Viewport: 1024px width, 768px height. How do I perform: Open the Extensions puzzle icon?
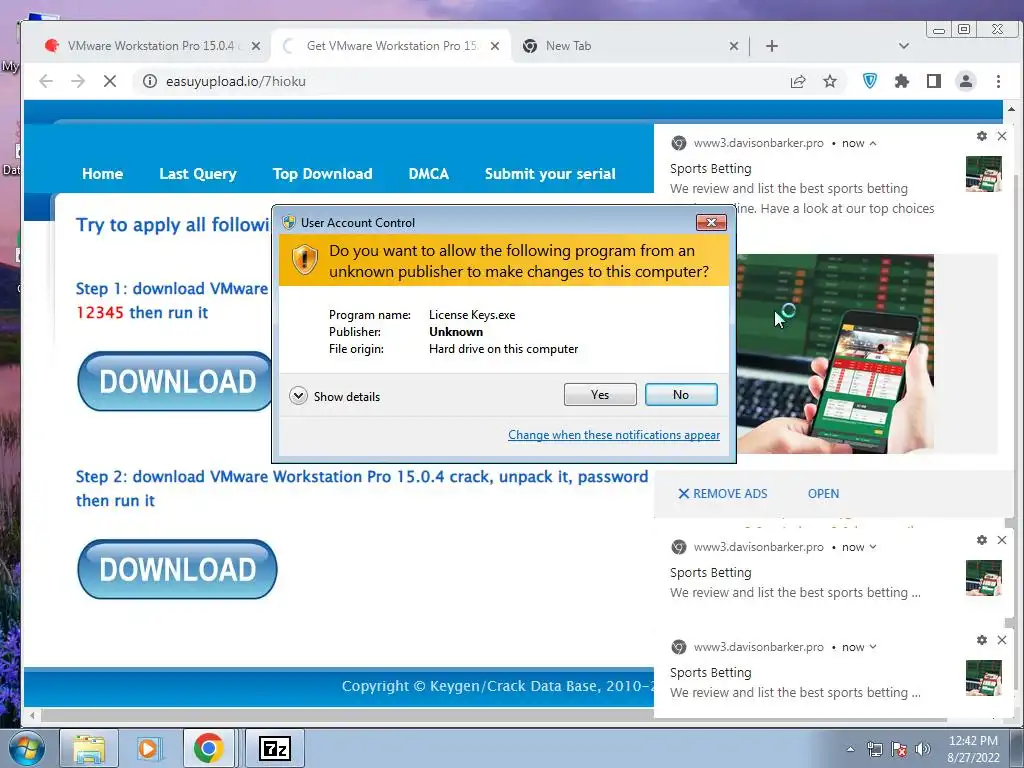tap(901, 81)
